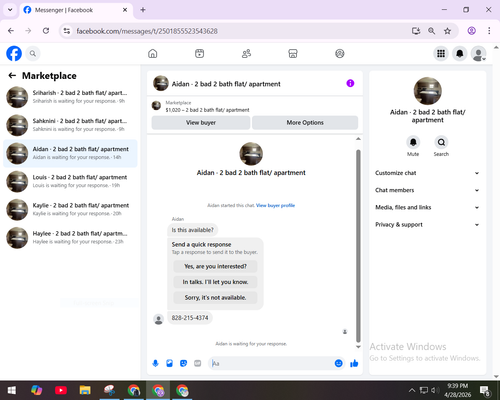Attach a file using the image icon
This screenshot has width=500, height=400.
(169, 363)
